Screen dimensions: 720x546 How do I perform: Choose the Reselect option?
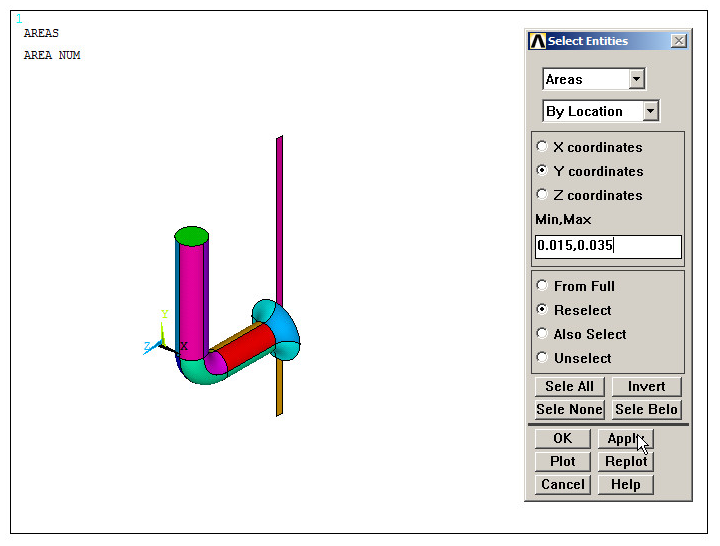[x=542, y=309]
